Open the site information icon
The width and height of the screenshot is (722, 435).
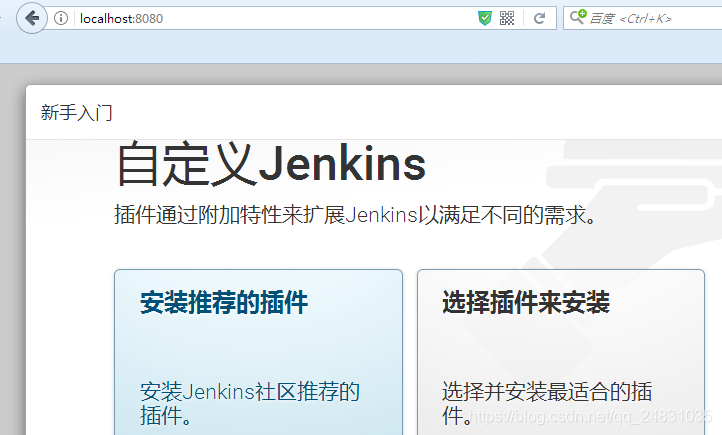[x=61, y=18]
